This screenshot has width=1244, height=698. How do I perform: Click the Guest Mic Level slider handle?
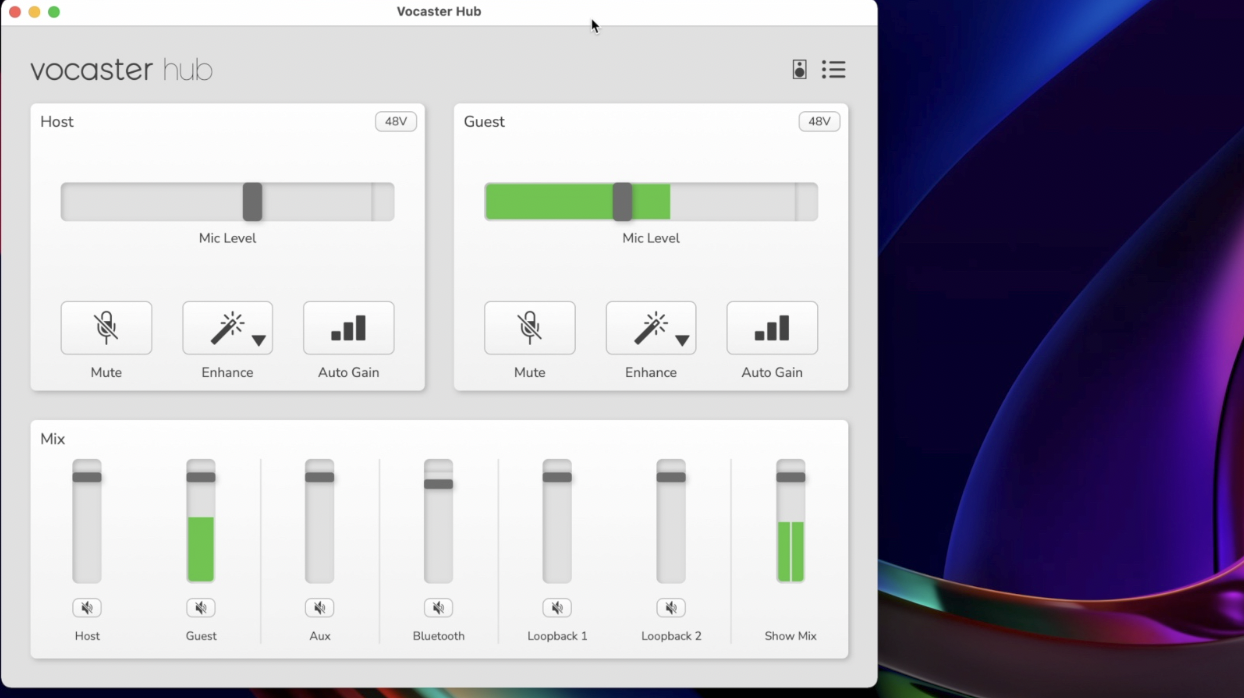[x=622, y=202]
